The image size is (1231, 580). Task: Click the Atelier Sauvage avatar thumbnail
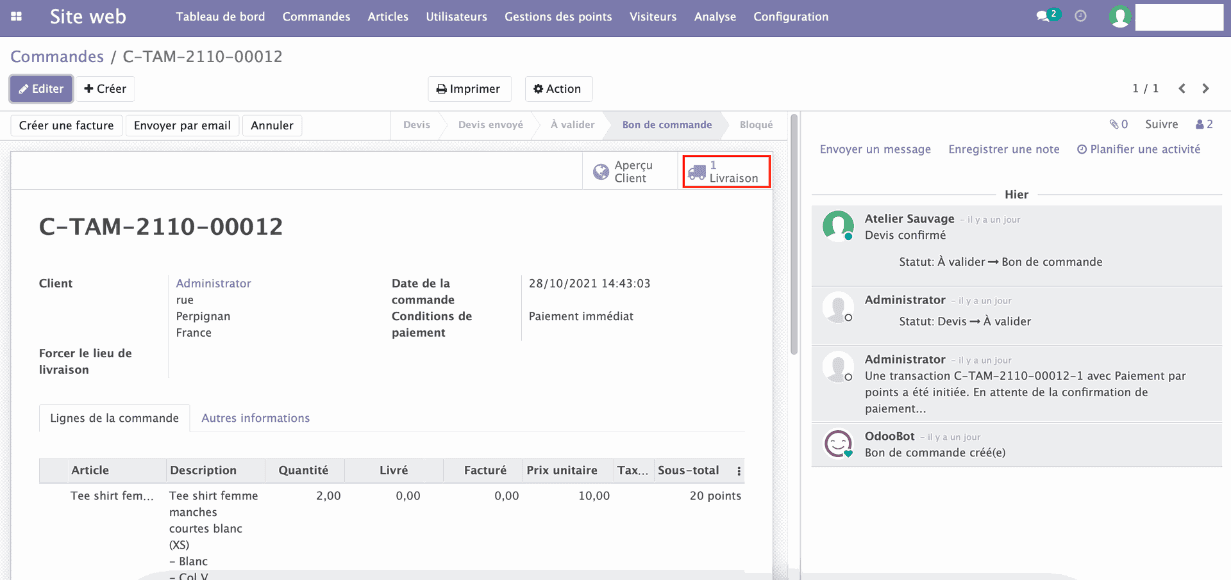(837, 226)
